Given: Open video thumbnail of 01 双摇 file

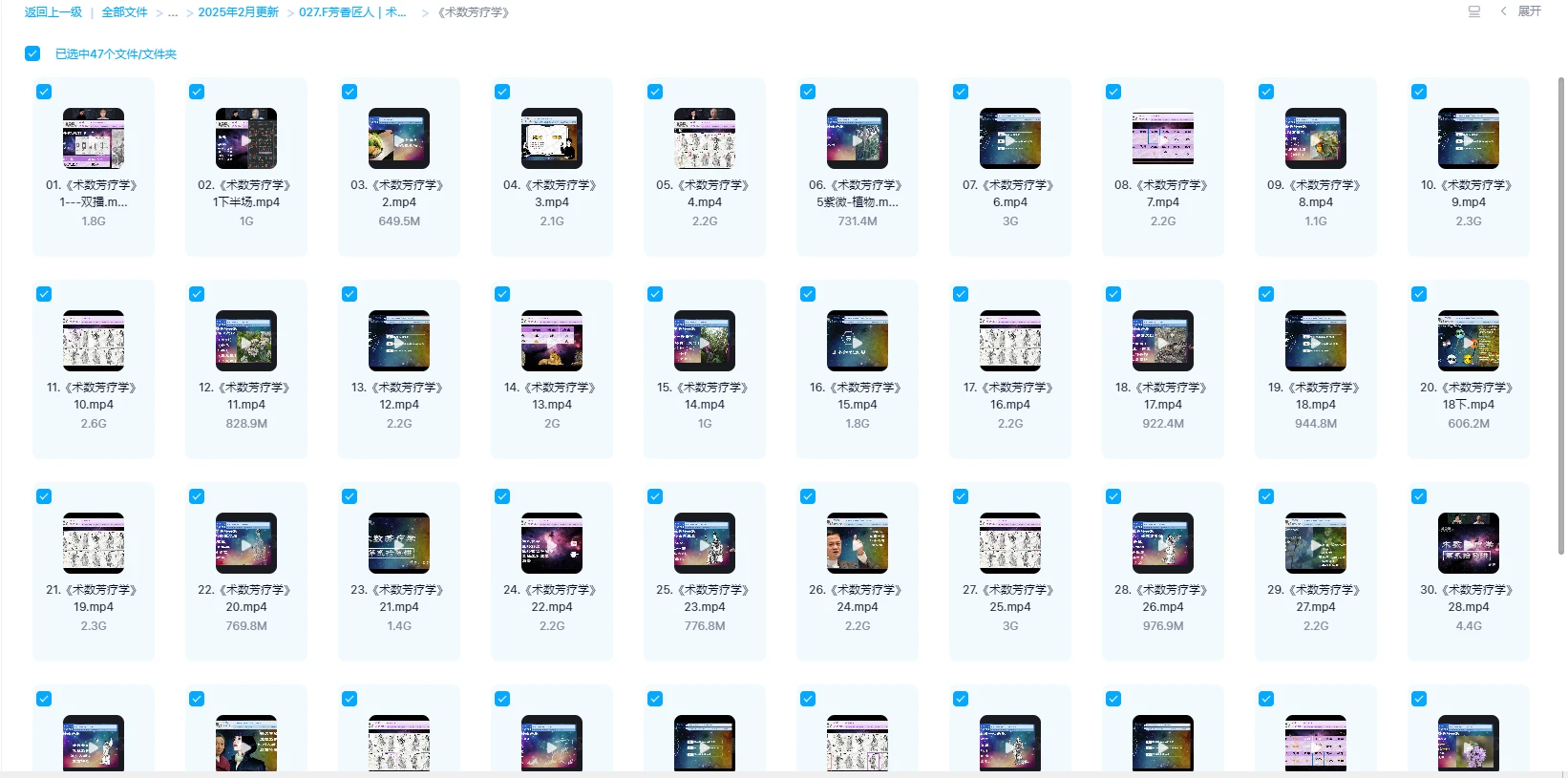Looking at the screenshot, I should tap(94, 138).
